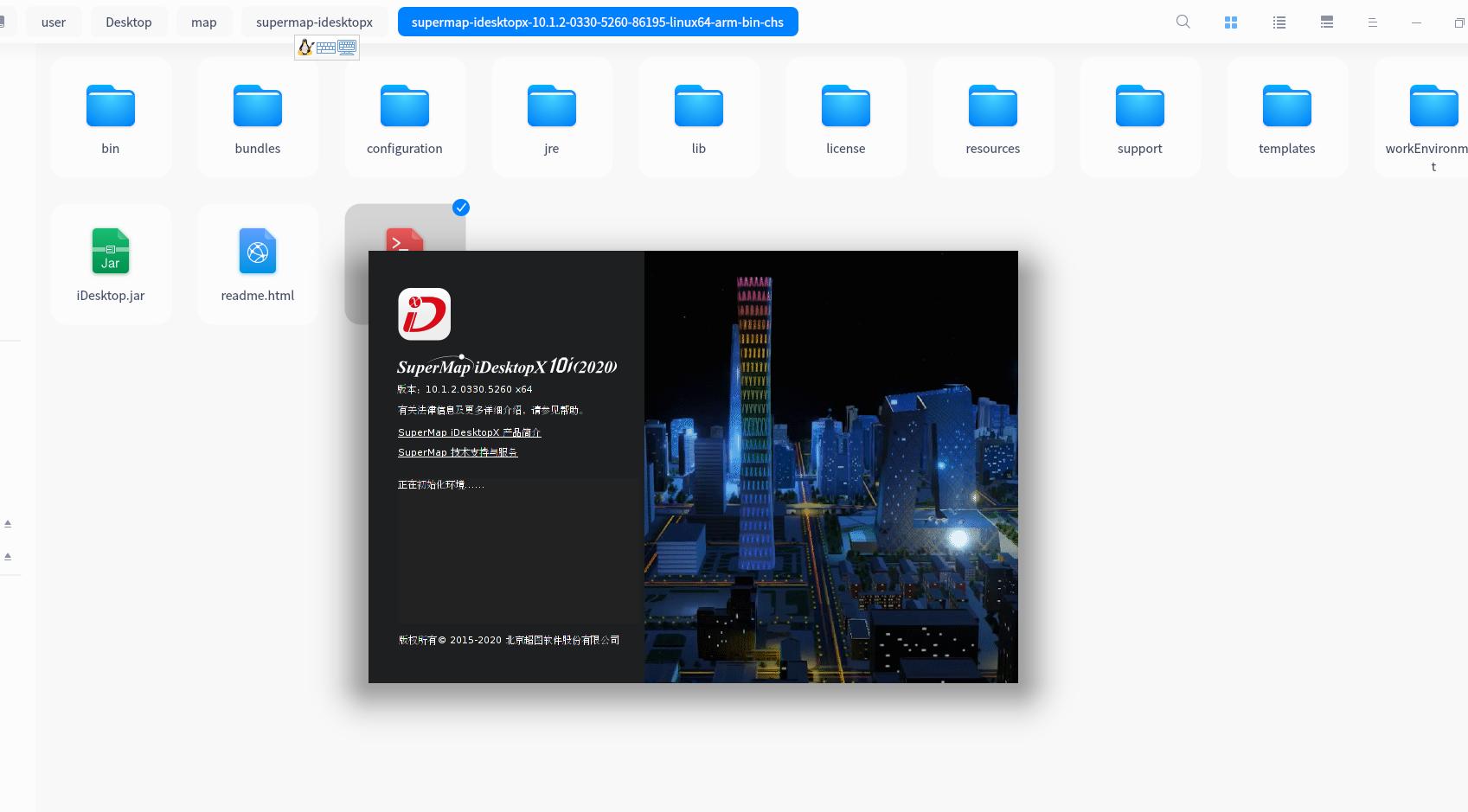Open the bundles folder

click(258, 118)
